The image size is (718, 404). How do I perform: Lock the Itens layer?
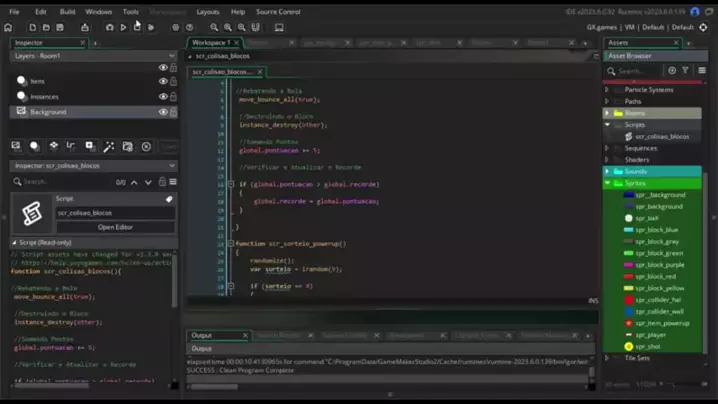[x=174, y=81]
